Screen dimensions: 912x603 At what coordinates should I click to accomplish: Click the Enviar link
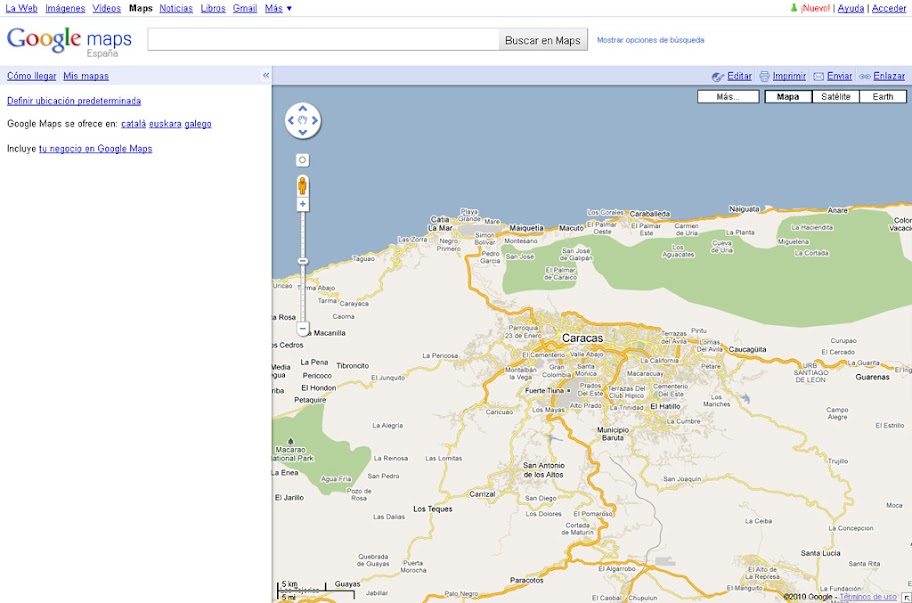coord(840,76)
